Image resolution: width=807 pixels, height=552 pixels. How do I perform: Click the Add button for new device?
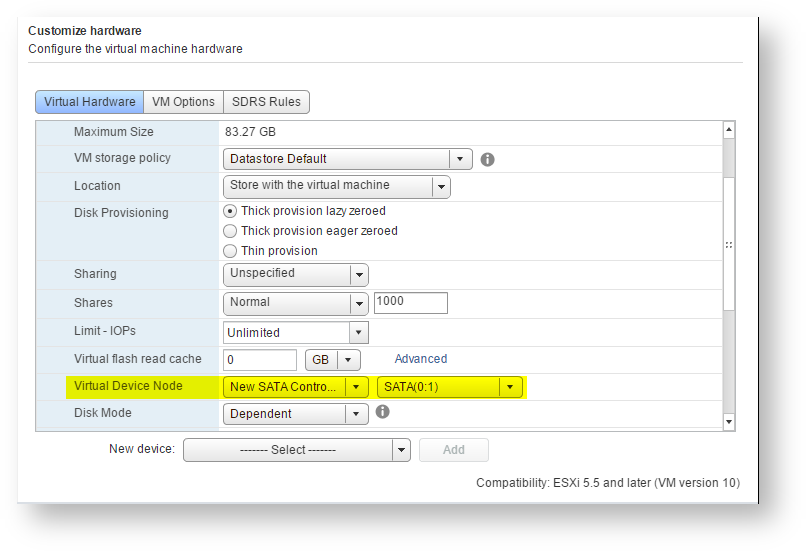coord(453,450)
